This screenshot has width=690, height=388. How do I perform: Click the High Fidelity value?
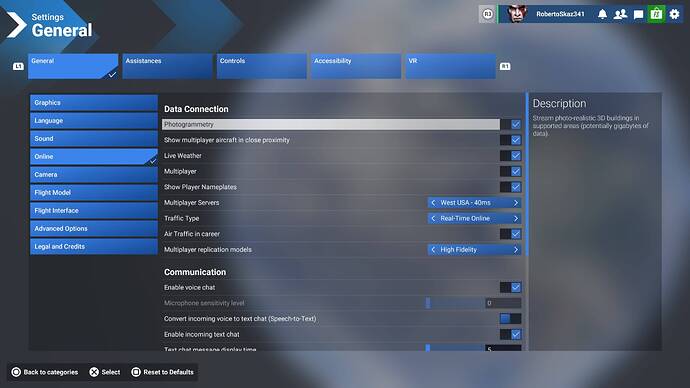[x=459, y=250]
